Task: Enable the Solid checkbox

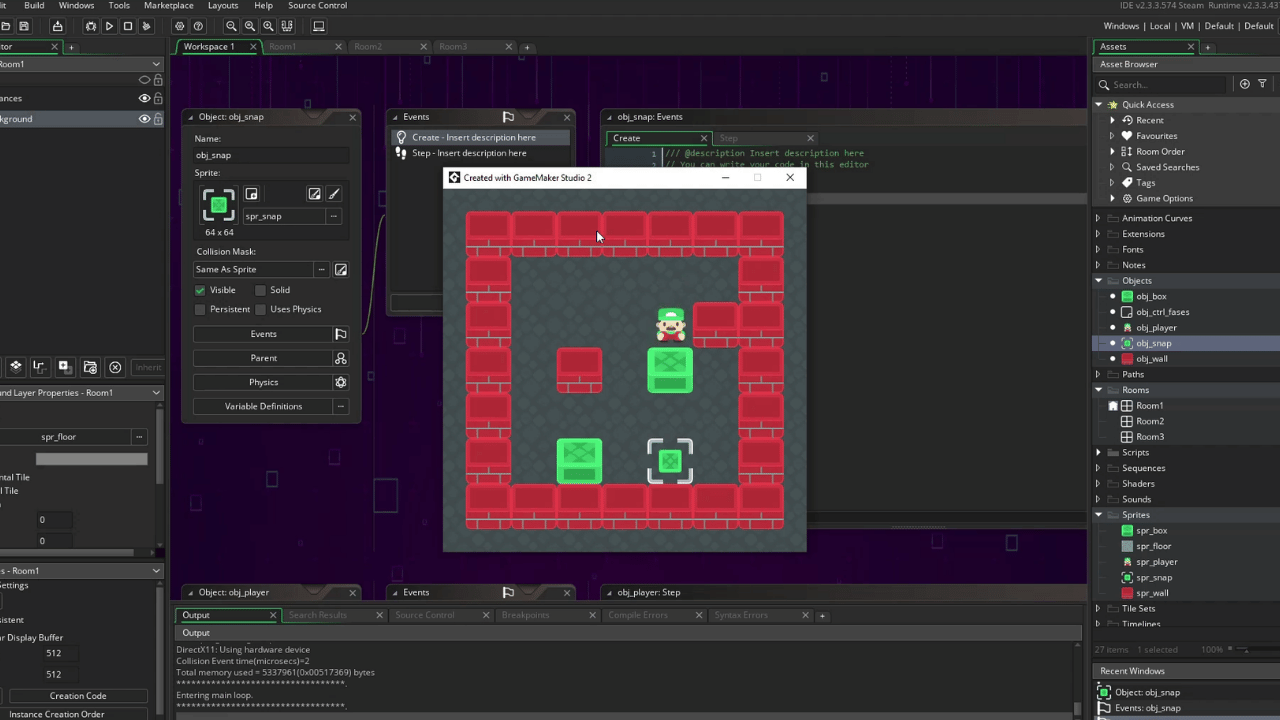Action: 260,290
